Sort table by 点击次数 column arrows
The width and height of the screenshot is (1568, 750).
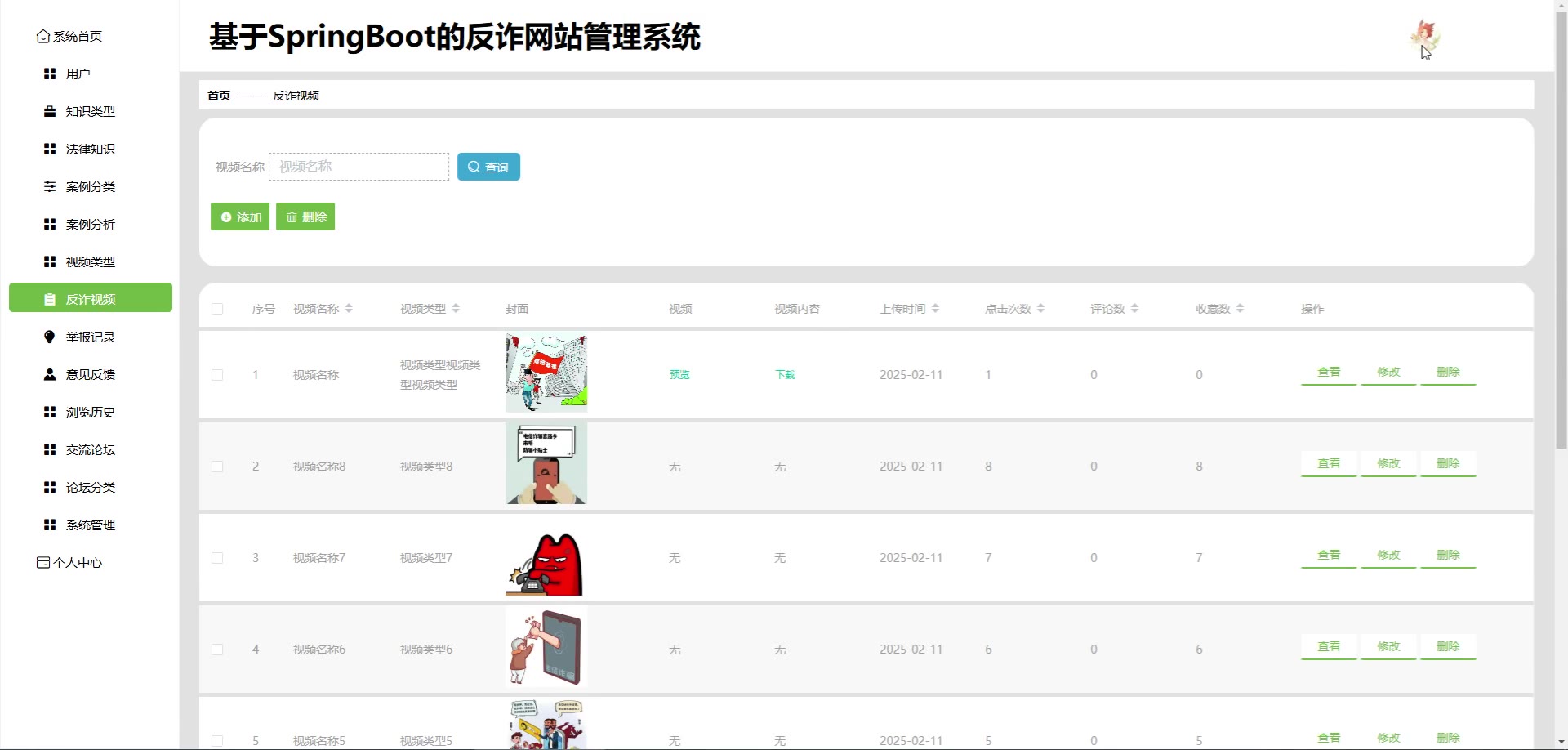tap(1040, 309)
